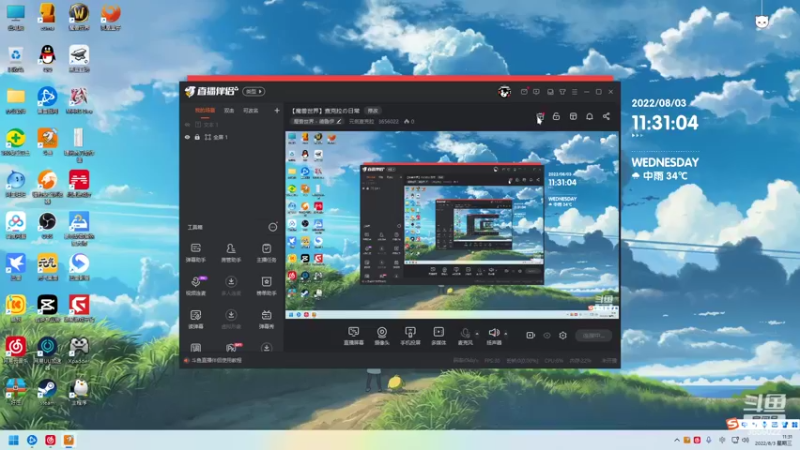Image resolution: width=800 pixels, height=450 pixels.
Task: Expand the microphone options arrow
Action: click(477, 334)
